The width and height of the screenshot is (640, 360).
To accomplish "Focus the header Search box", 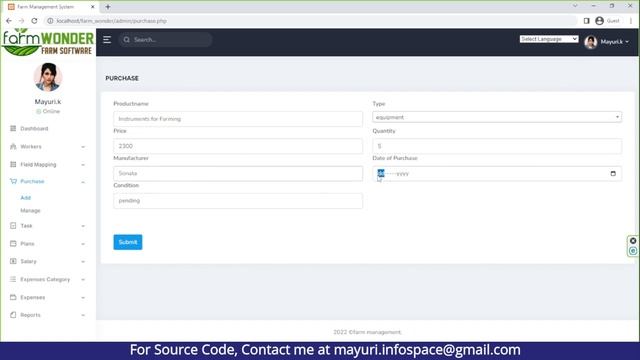I will 165,40.
